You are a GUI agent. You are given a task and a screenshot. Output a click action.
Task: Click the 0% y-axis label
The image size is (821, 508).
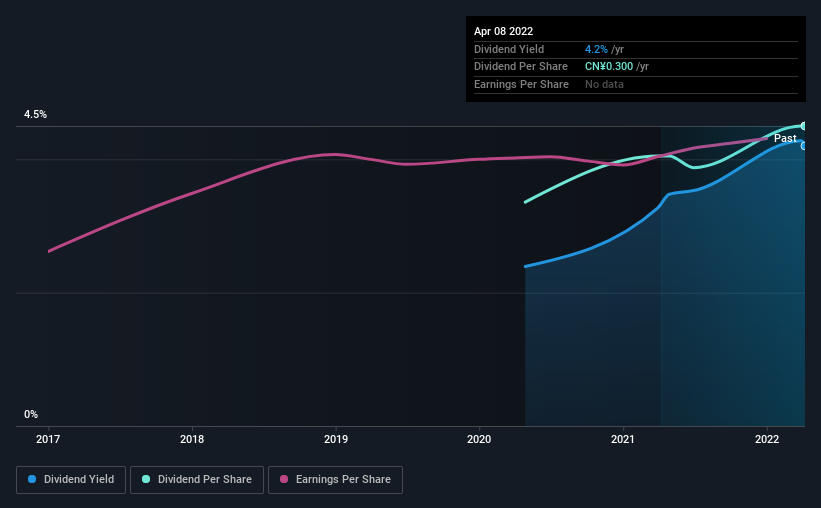pos(31,415)
